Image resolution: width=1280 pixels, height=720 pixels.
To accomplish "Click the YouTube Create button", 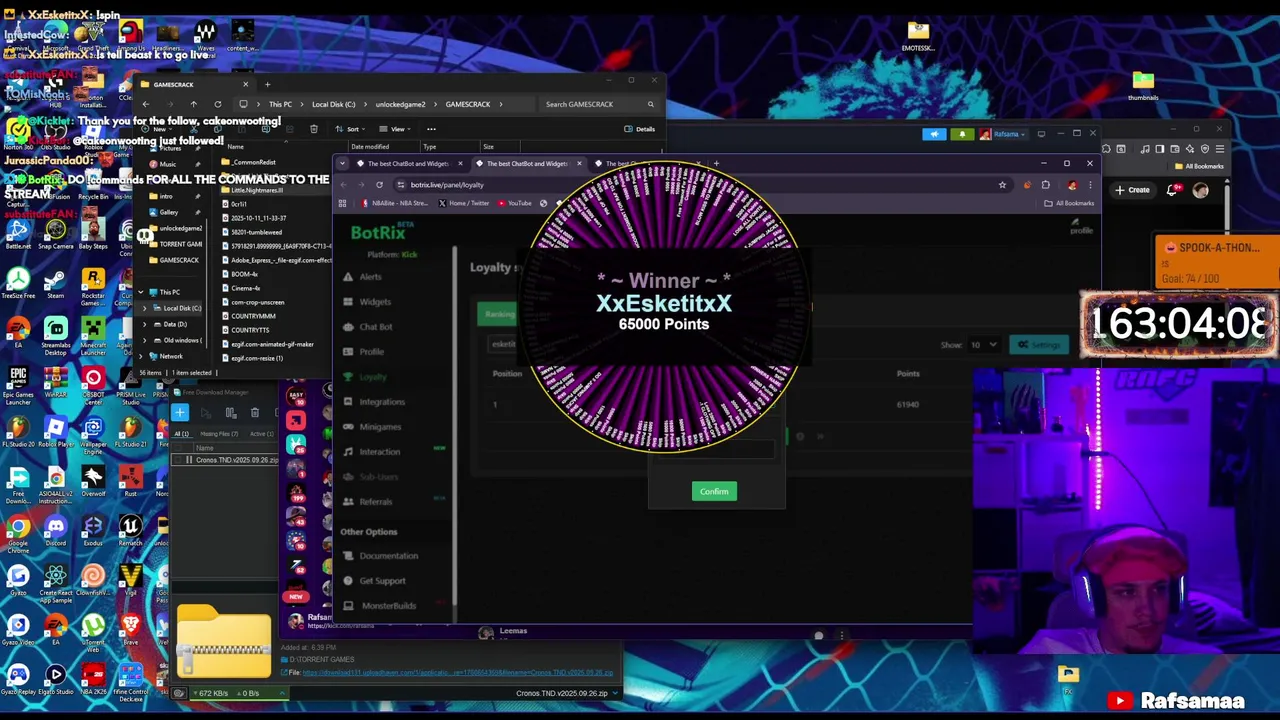I will 1132,190.
